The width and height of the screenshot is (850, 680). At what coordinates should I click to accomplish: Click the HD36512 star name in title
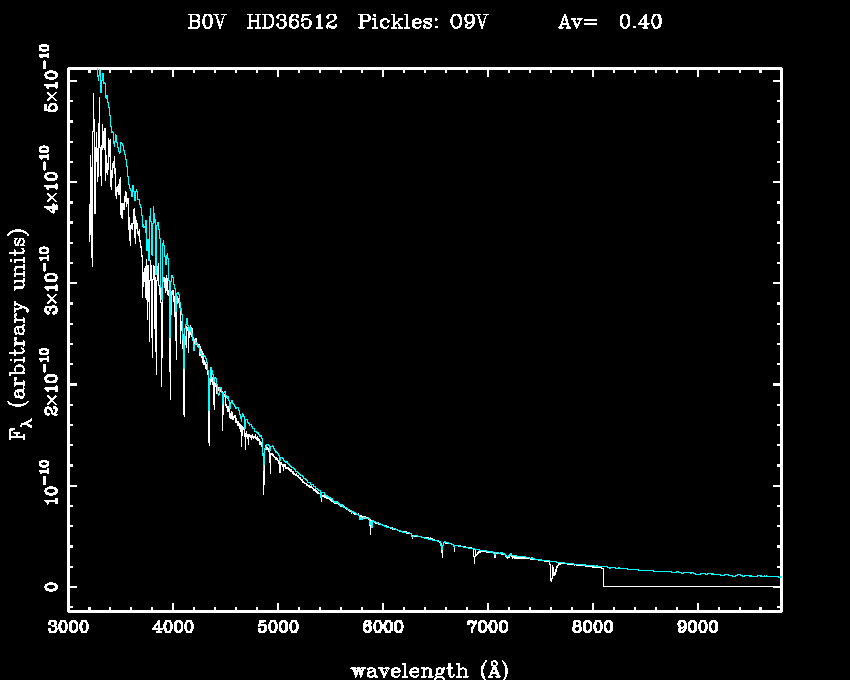(x=291, y=21)
